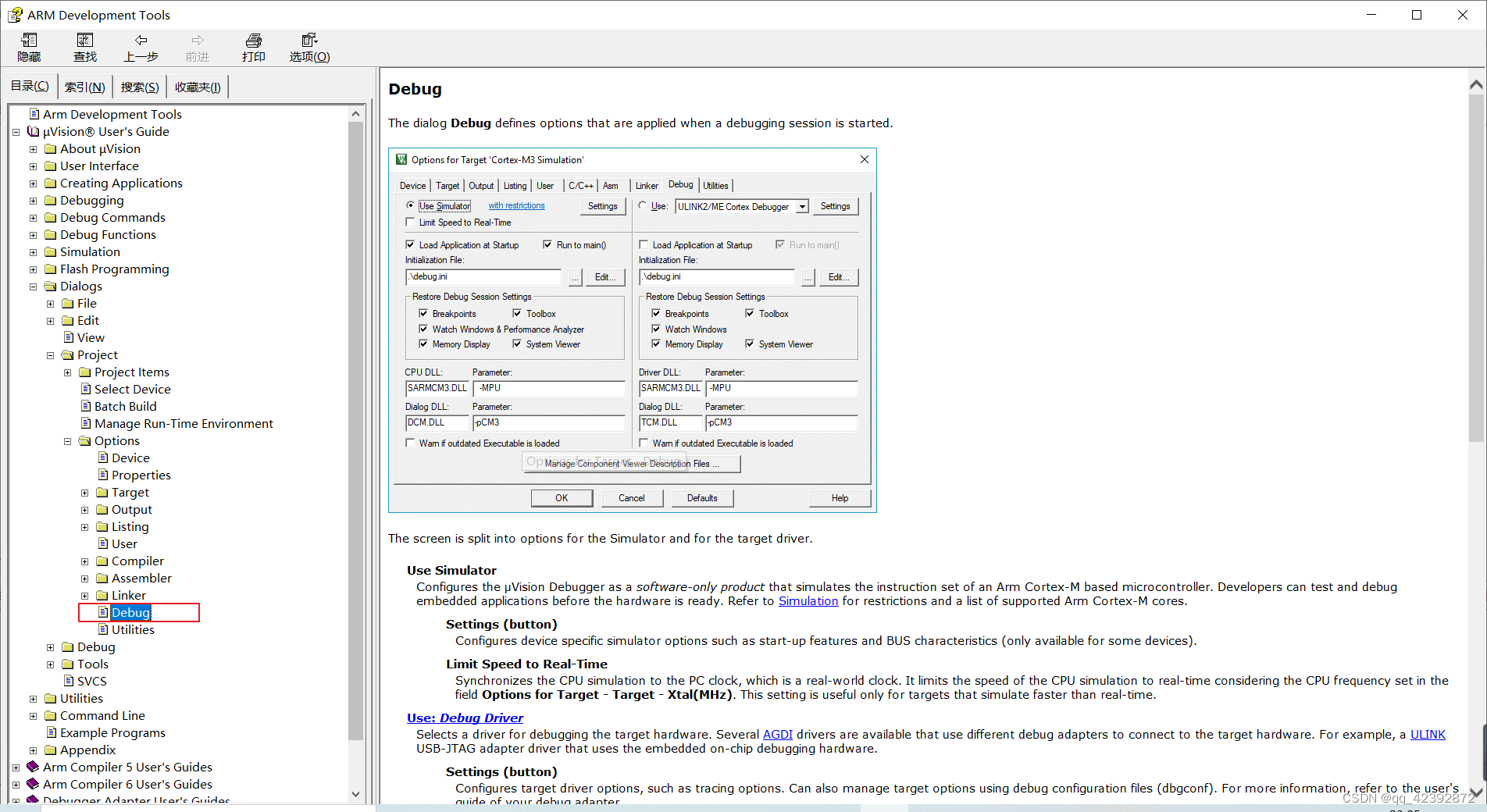Viewport: 1487px width, 812px height.
Task: Collapse the Dialogs tree node
Action: tap(33, 287)
